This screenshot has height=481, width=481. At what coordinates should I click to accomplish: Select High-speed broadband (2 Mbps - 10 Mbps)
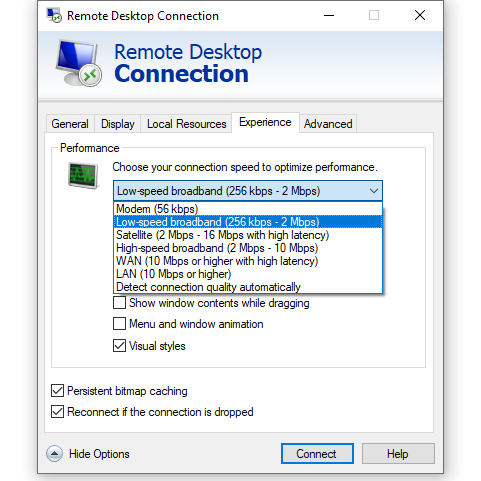pos(248,248)
